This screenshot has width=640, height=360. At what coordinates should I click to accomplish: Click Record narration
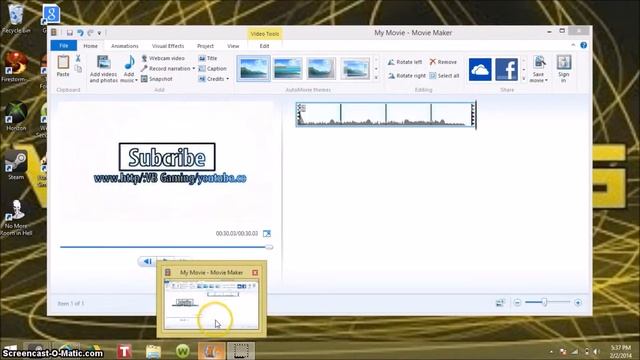click(166, 69)
